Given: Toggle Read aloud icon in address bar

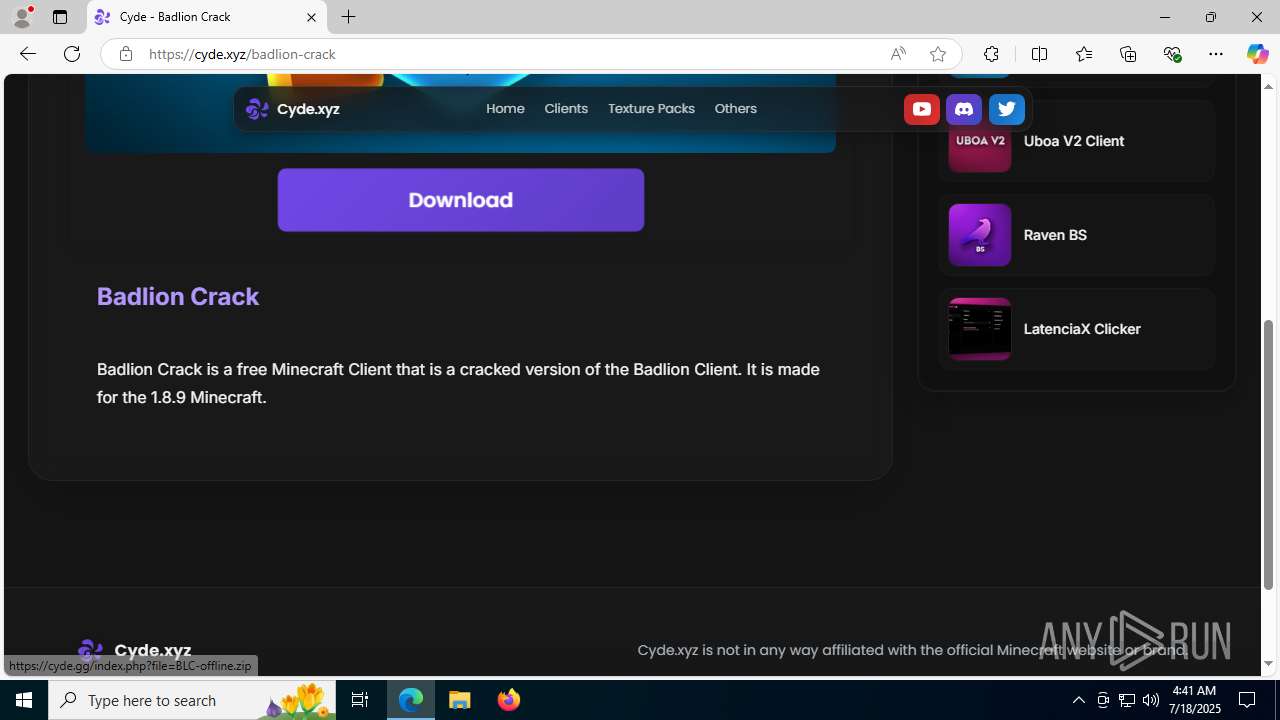Looking at the screenshot, I should pyautogui.click(x=898, y=54).
